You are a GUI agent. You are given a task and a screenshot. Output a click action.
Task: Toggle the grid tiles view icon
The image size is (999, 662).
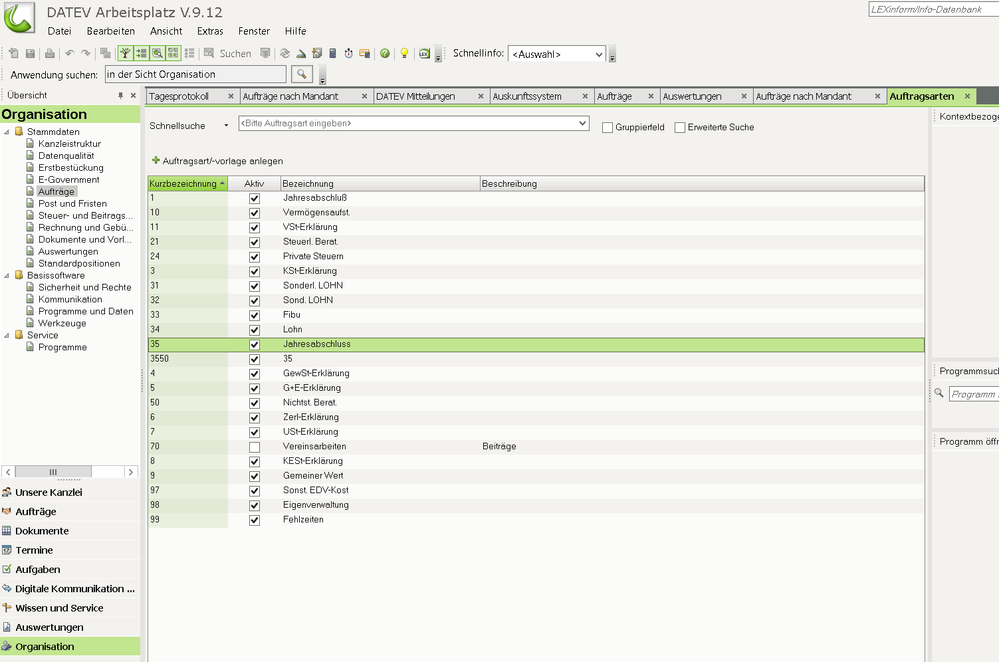tap(173, 54)
